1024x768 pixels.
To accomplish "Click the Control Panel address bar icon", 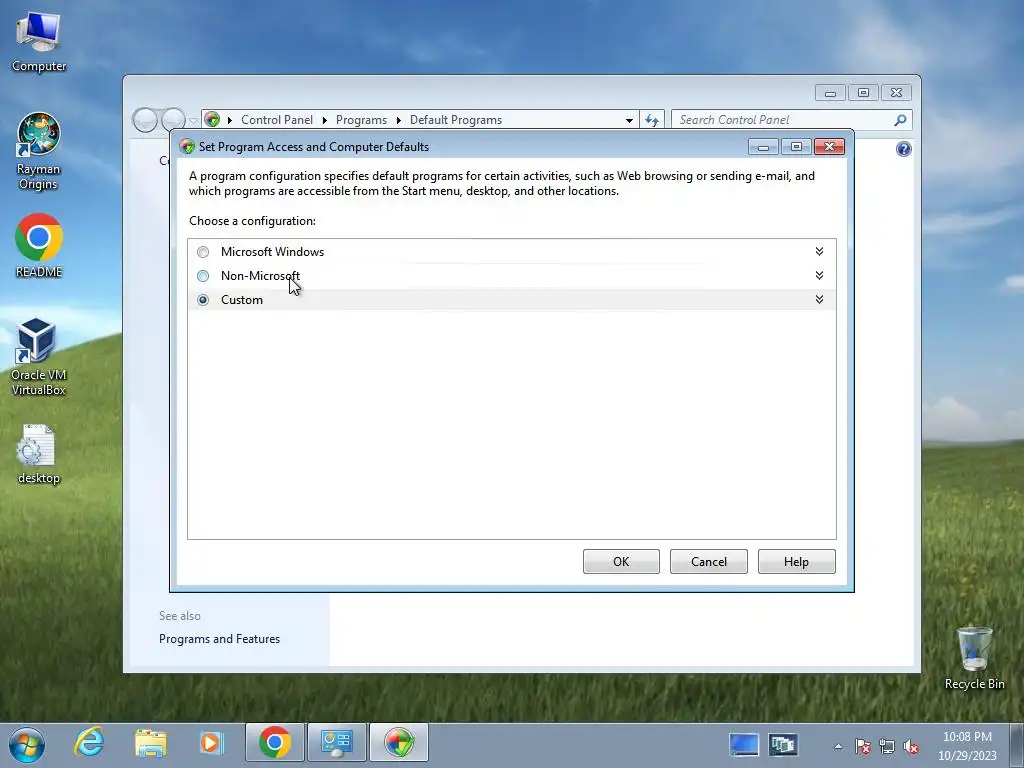I will (212, 120).
